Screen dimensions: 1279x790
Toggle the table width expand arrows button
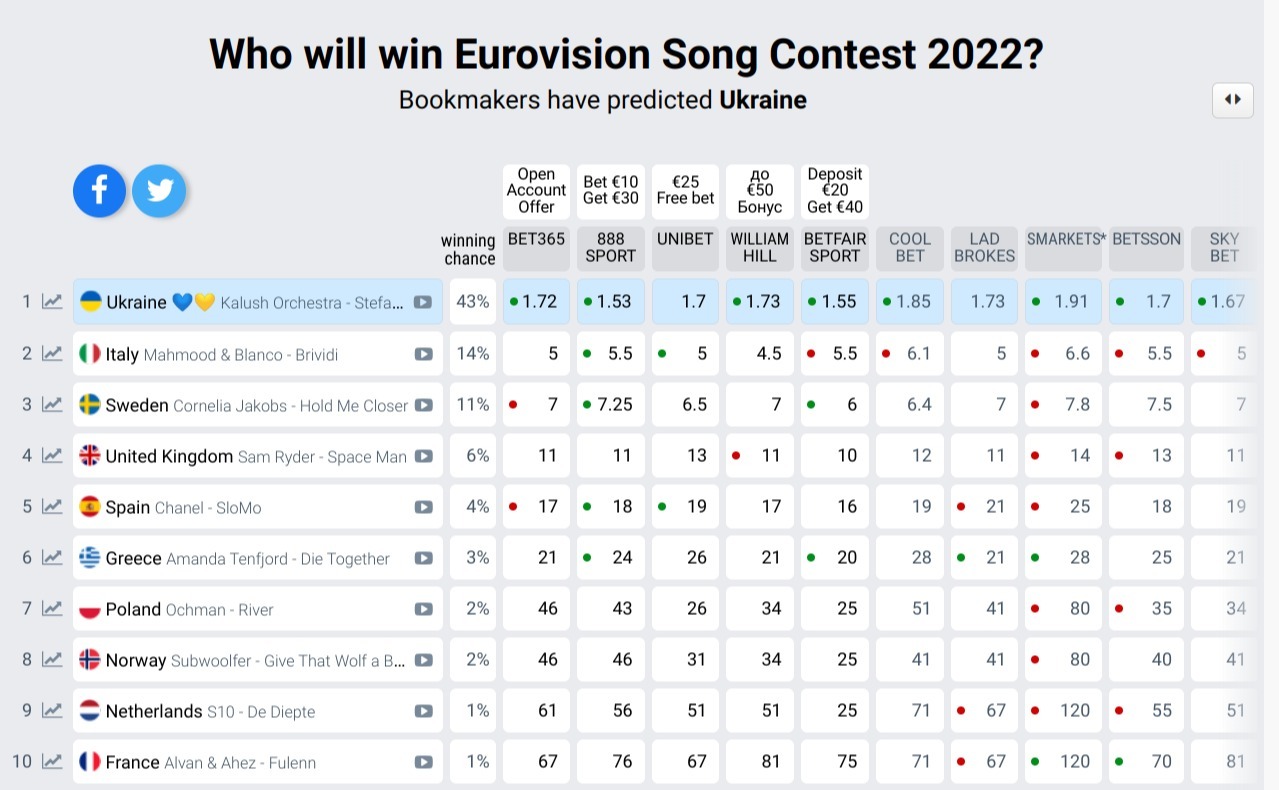(x=1233, y=100)
